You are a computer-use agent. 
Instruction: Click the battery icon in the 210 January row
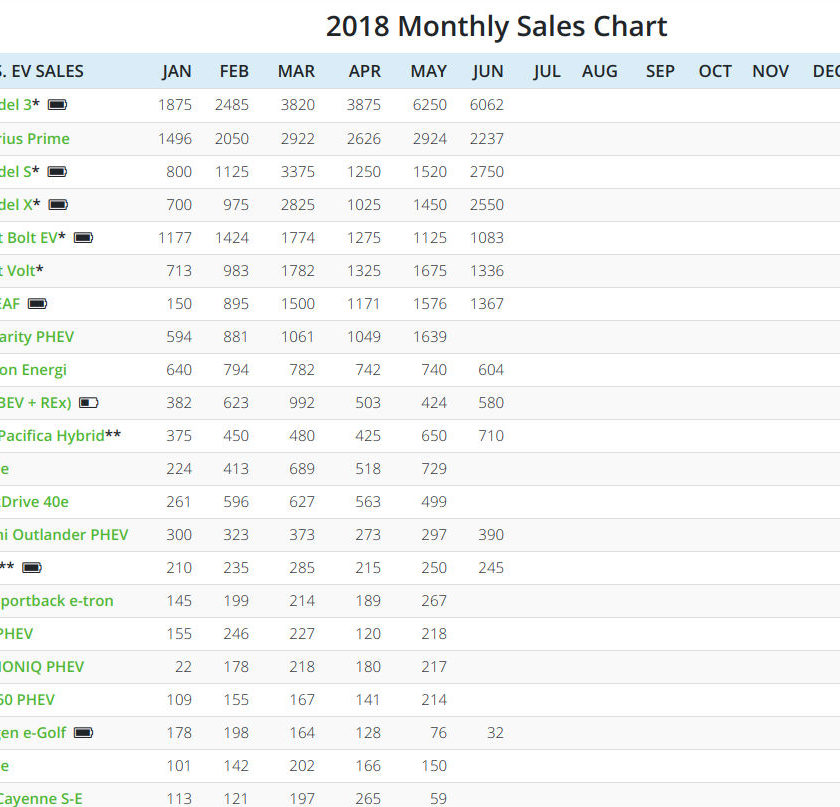coord(32,567)
